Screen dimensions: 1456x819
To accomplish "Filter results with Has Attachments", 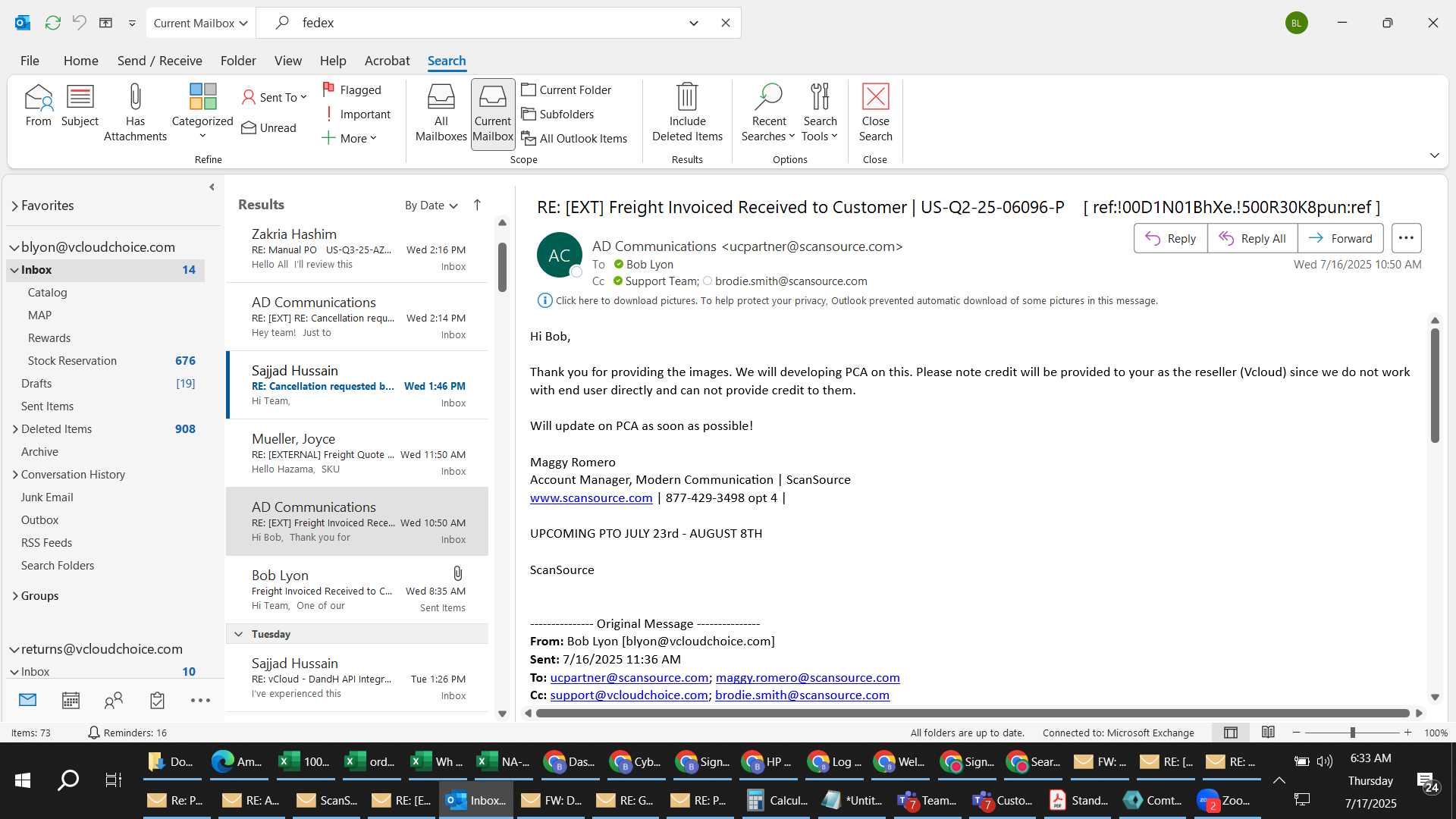I will tap(135, 112).
